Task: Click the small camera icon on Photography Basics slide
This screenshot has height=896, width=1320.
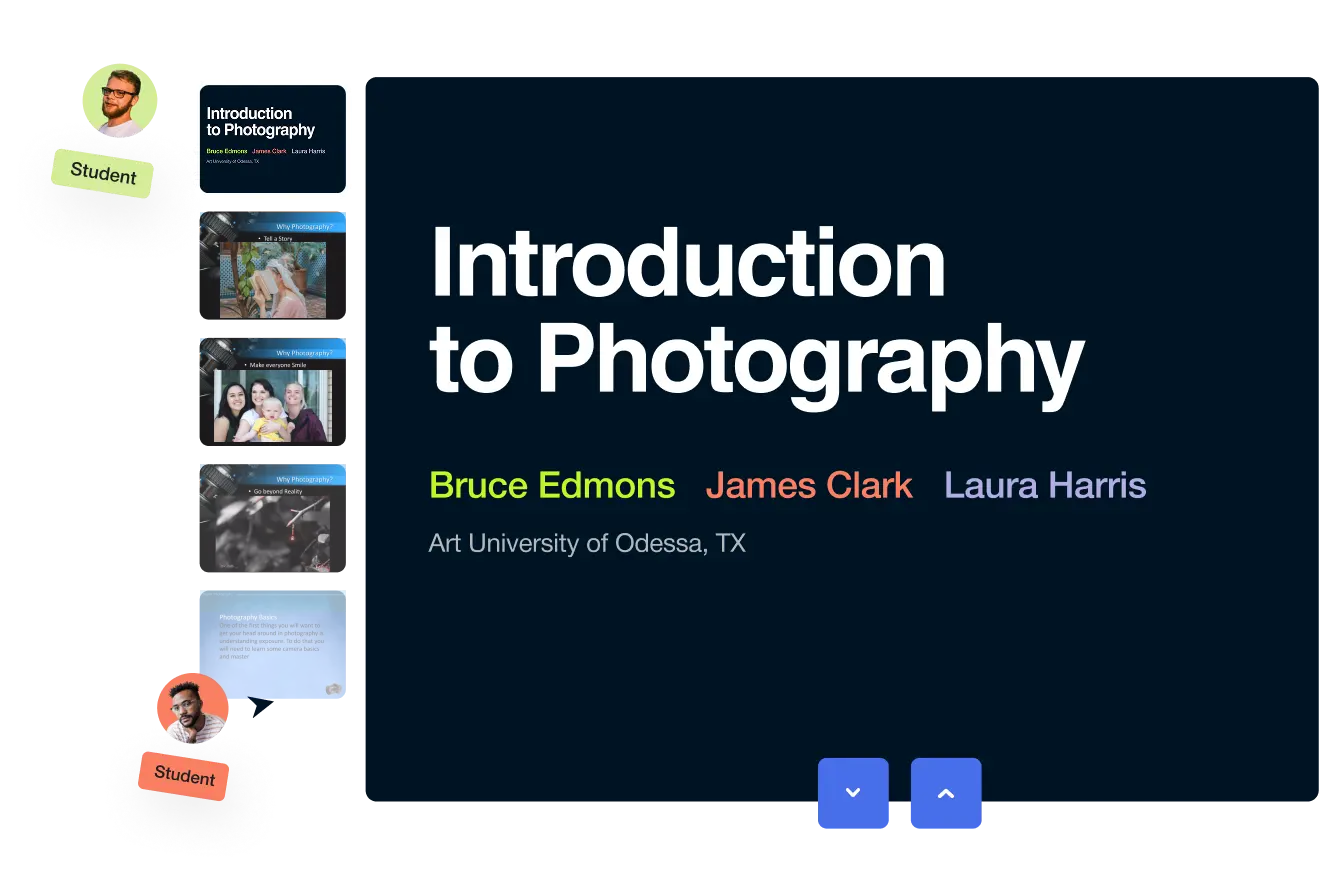Action: tap(334, 688)
